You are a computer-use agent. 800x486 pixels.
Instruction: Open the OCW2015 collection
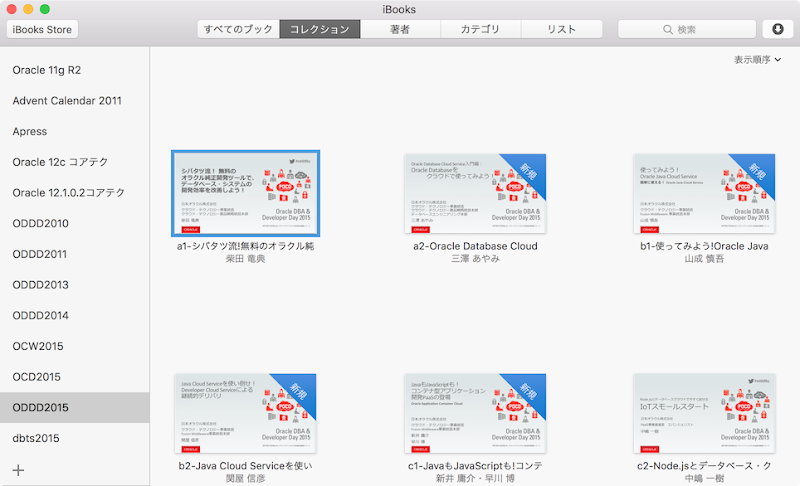pos(74,346)
